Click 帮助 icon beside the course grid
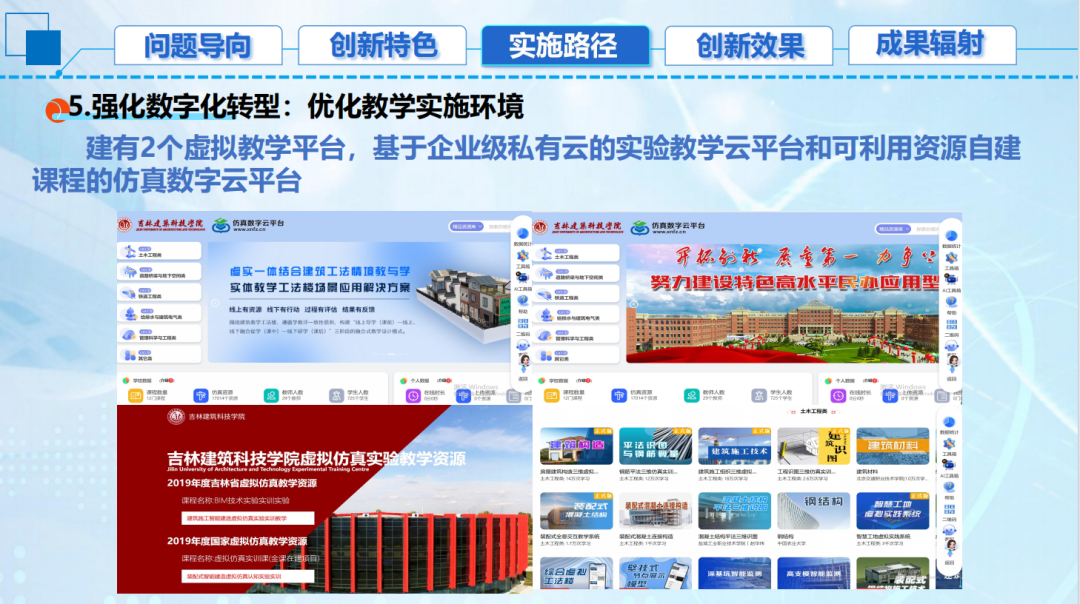 click(949, 488)
